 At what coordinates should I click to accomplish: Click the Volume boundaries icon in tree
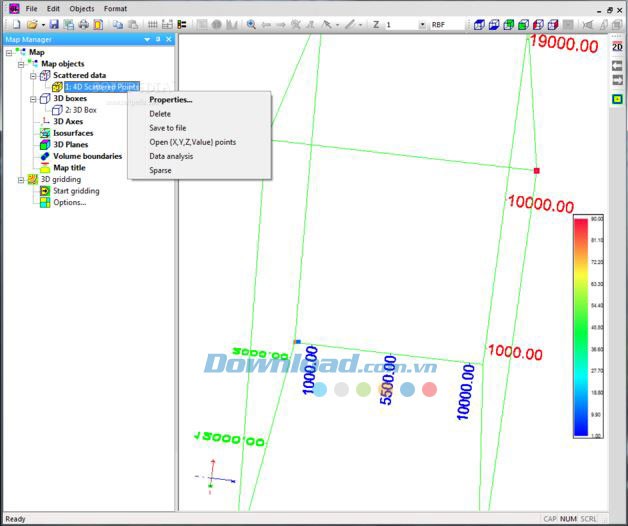tap(45, 156)
